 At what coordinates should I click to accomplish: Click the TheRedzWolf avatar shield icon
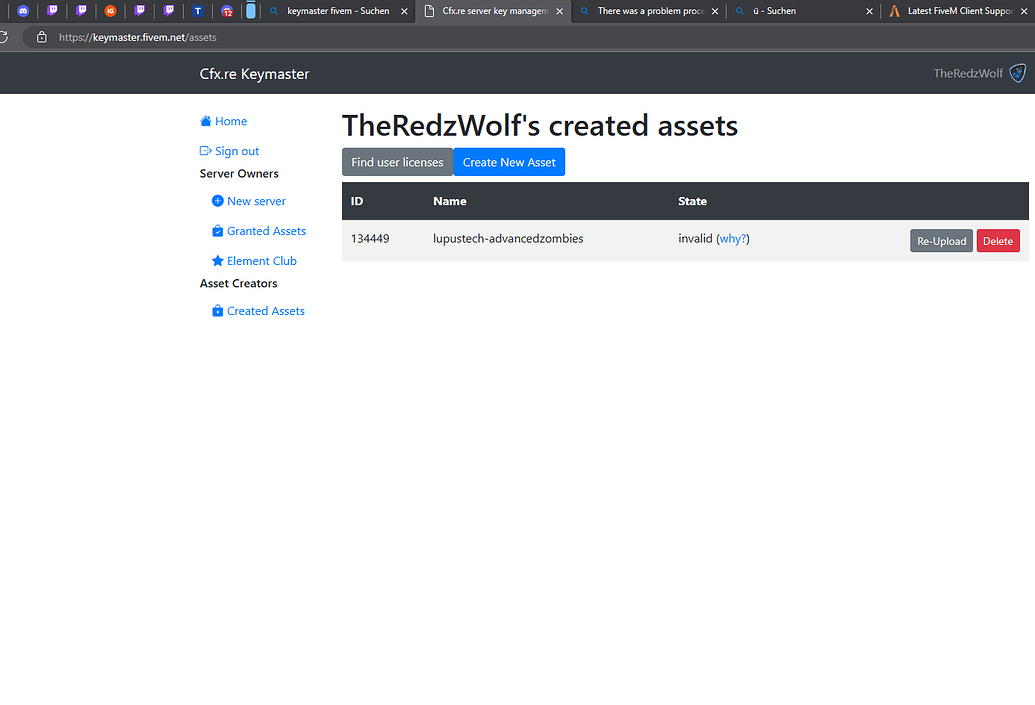pos(1018,73)
